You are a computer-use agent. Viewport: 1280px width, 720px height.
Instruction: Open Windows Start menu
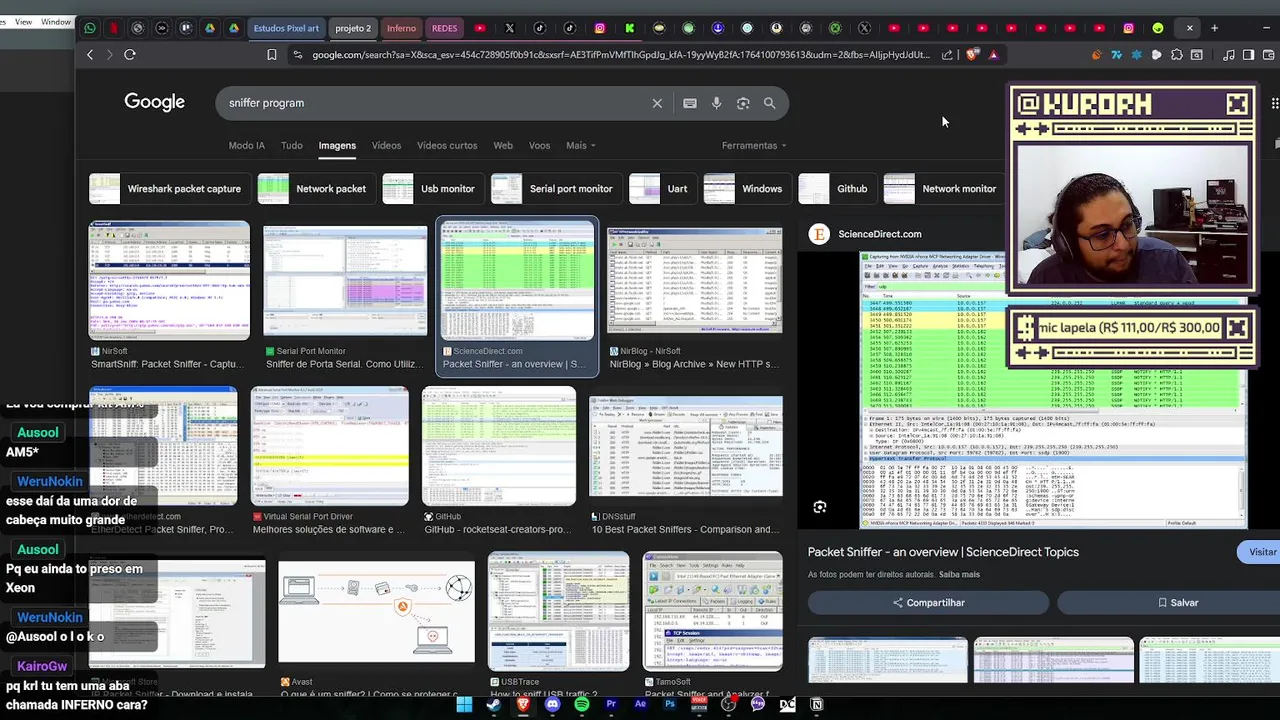464,704
